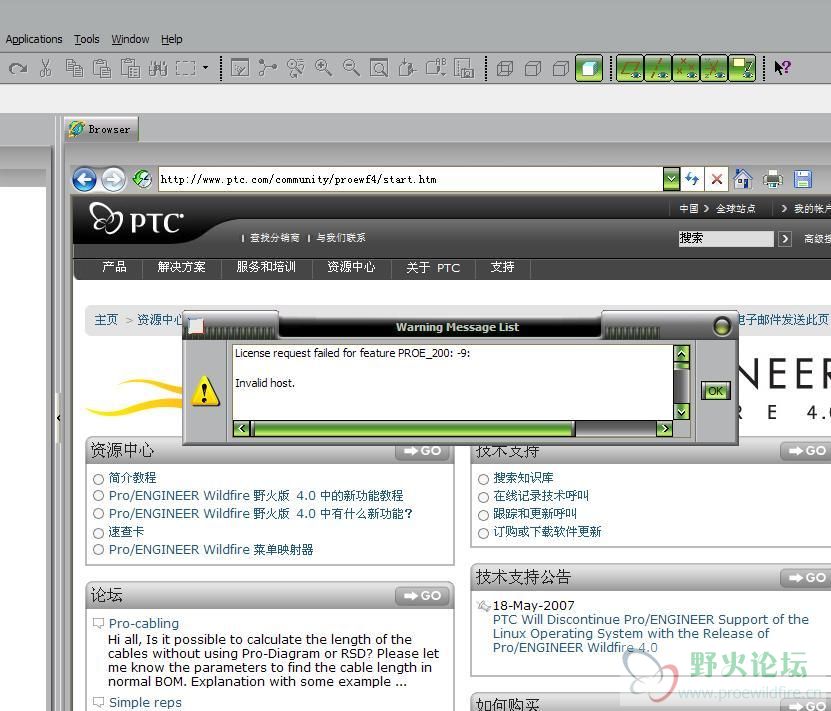Click the 简介教程 link
Screen dimensions: 831x711
tap(132, 478)
